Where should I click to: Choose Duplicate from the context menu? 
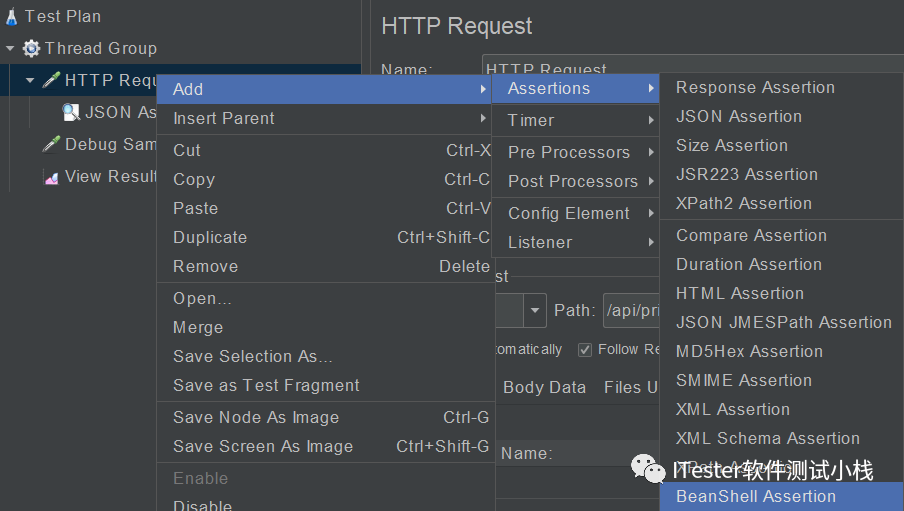[324, 237]
